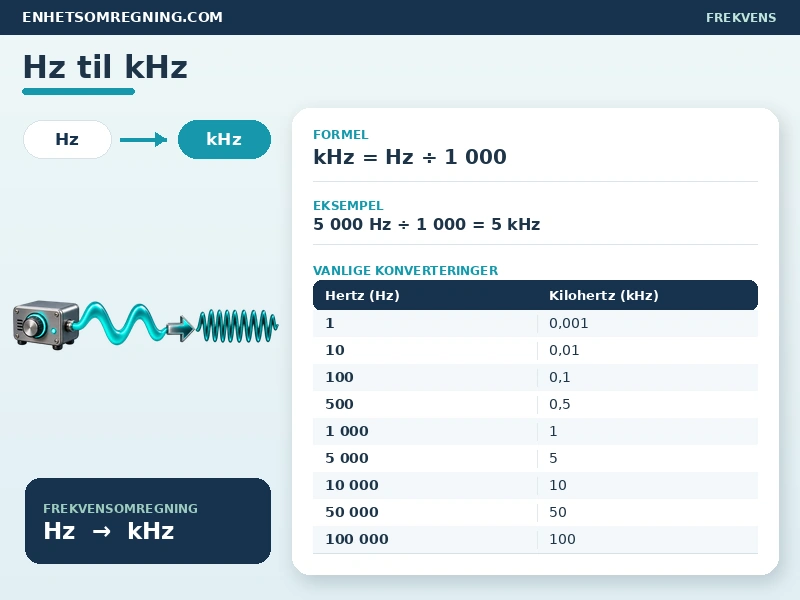This screenshot has width=800, height=600.
Task: Open the ENHETSOMREGNING.COM site logo link
Action: click(122, 17)
